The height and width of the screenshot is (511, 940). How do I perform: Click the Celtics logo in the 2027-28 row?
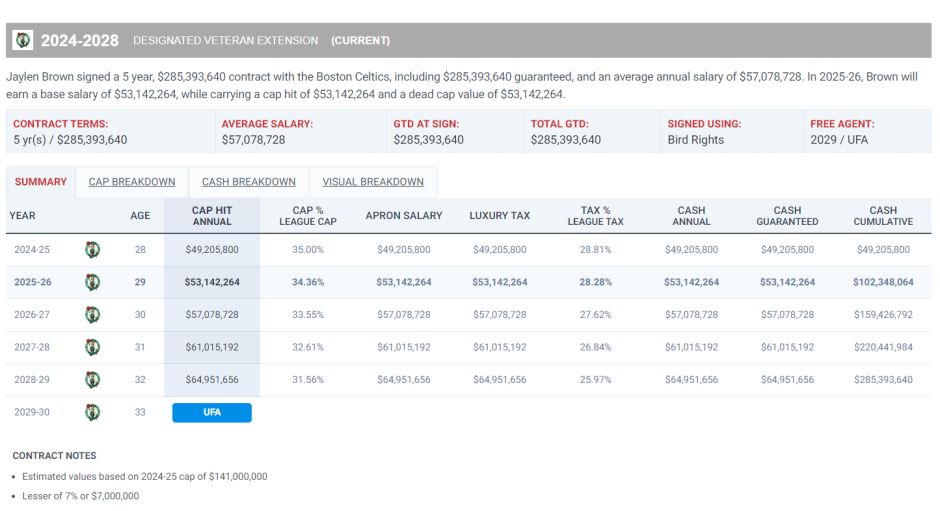(x=92, y=347)
